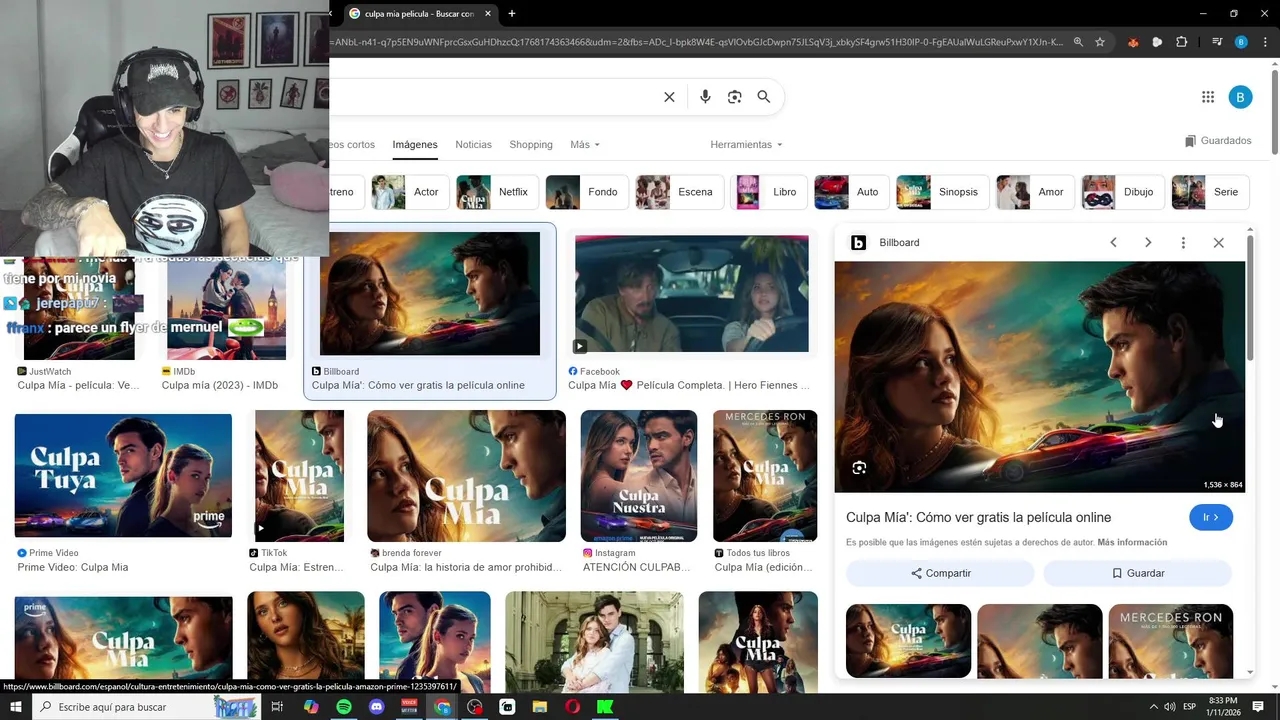Open the TikTok Culpa Mía thumbnail
The width and height of the screenshot is (1280, 720).
point(299,475)
